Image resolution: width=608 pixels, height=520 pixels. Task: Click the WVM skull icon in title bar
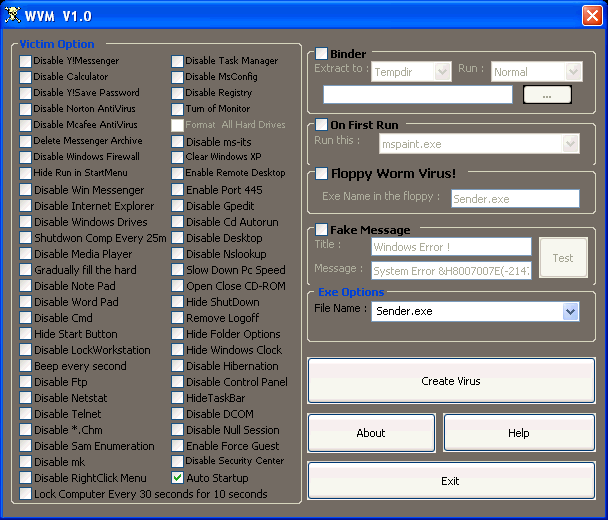click(14, 14)
